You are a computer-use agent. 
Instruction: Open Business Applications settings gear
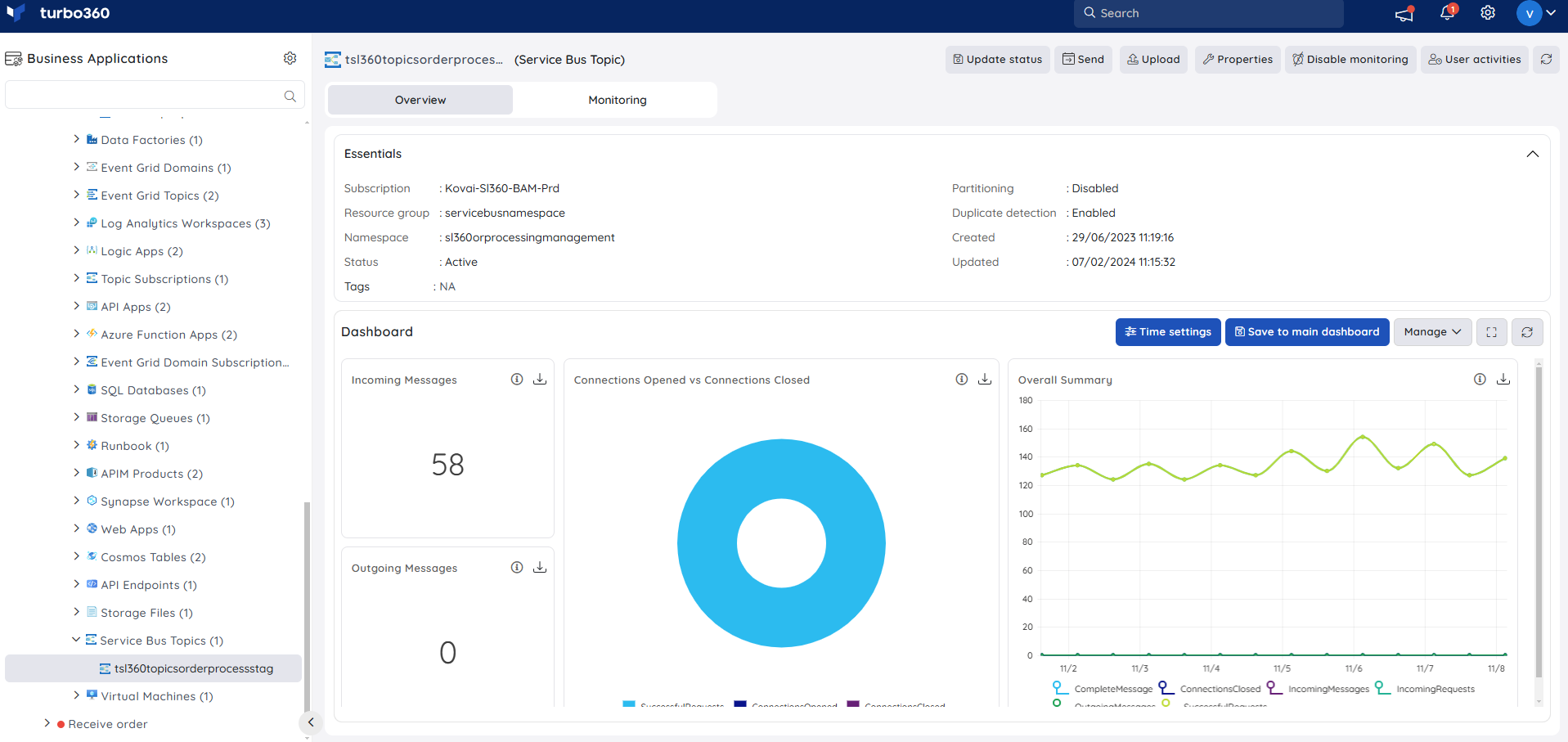(x=290, y=58)
